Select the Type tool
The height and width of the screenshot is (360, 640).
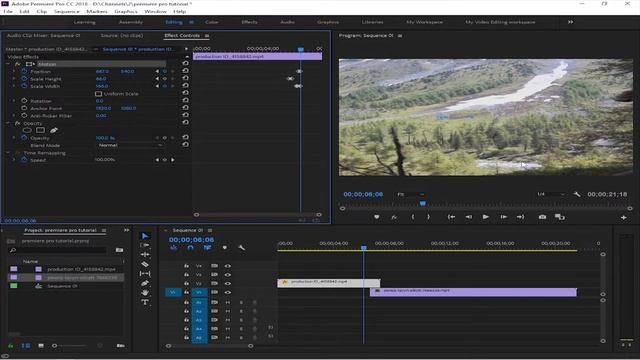coord(145,302)
